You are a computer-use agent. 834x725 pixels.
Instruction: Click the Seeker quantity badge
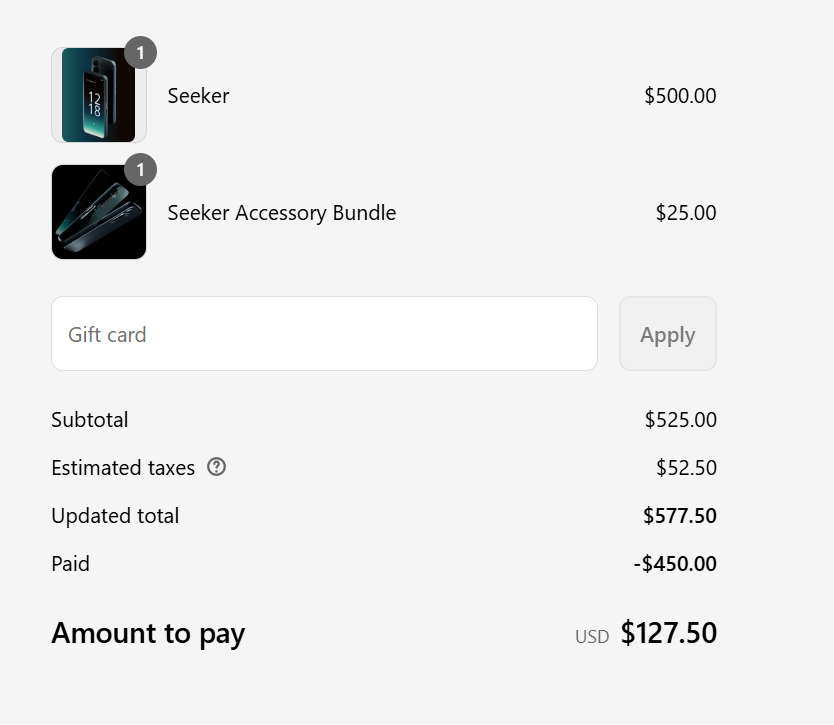(x=140, y=53)
